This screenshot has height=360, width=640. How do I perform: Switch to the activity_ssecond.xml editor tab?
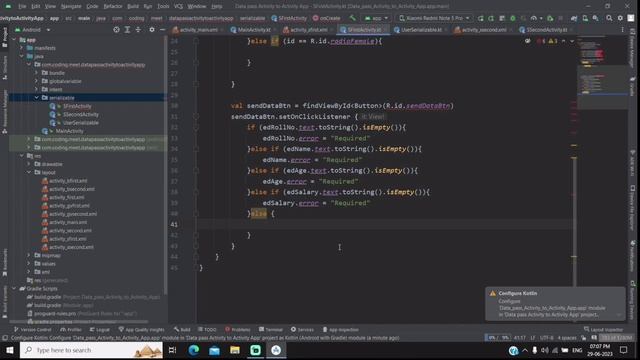483,30
